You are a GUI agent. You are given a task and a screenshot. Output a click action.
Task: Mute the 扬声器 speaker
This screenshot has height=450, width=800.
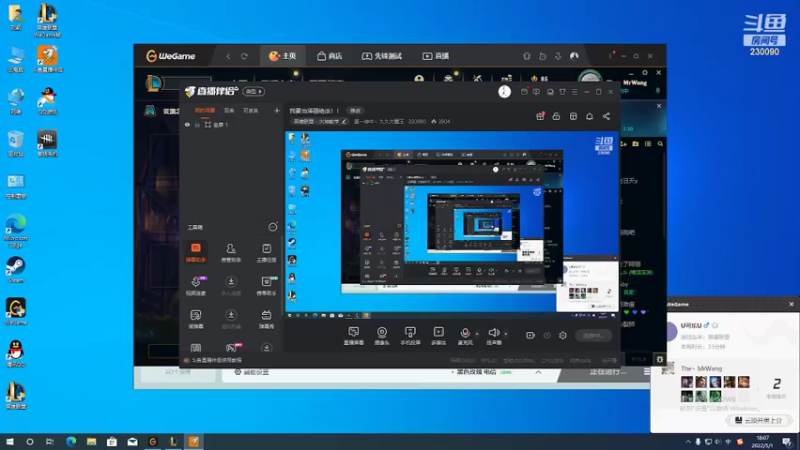tap(493, 336)
